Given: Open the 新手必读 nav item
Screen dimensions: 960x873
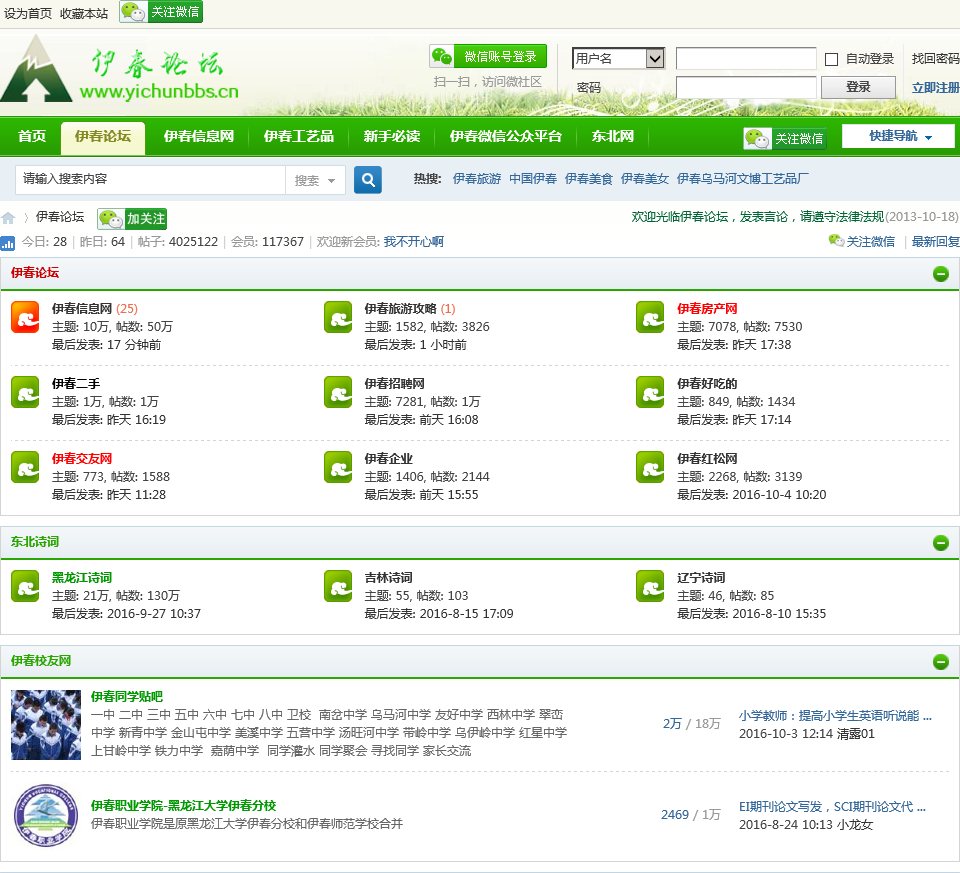Looking at the screenshot, I should pos(392,136).
